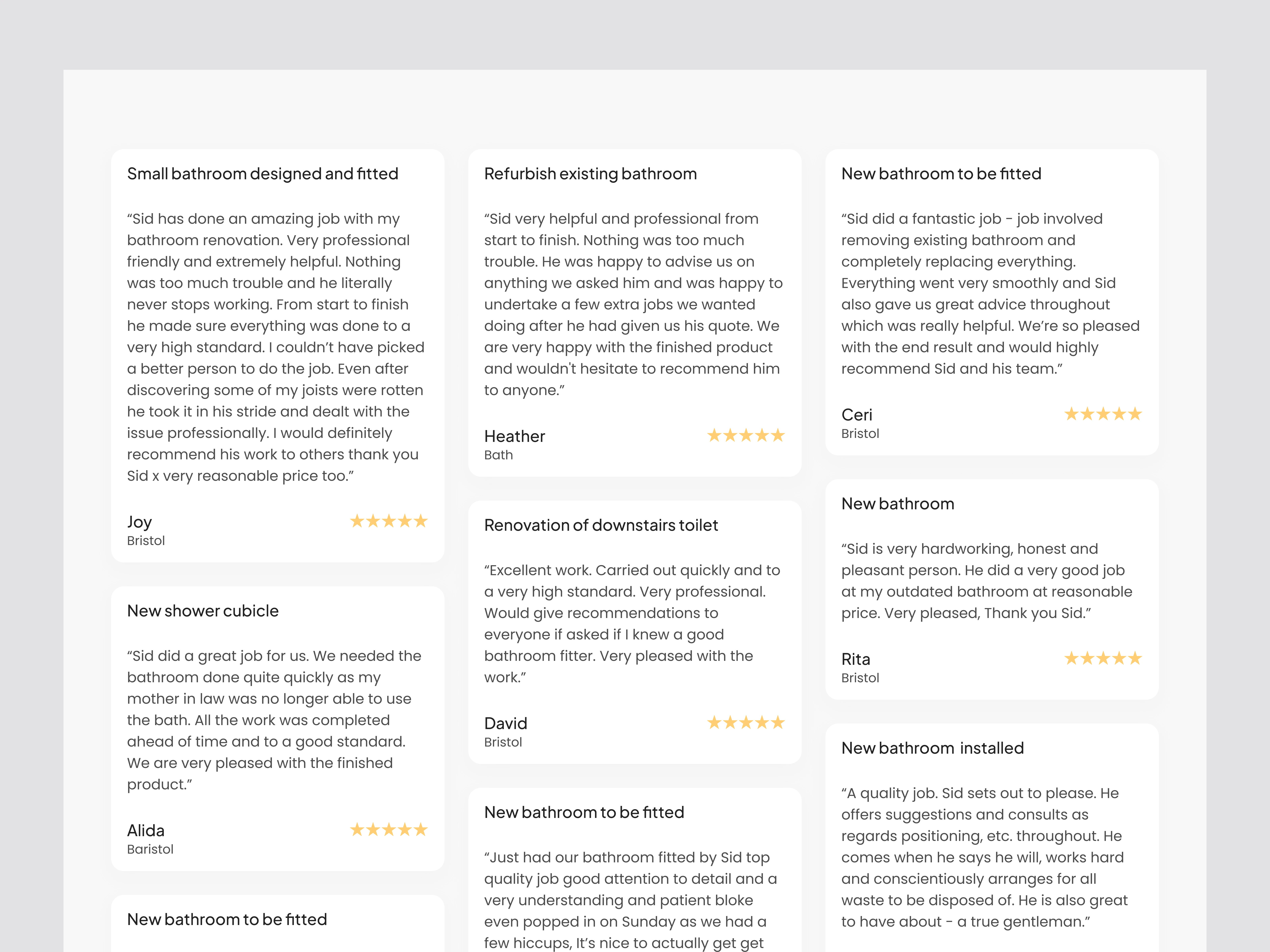Select the reviewer name David
The image size is (1270, 952).
tap(505, 724)
